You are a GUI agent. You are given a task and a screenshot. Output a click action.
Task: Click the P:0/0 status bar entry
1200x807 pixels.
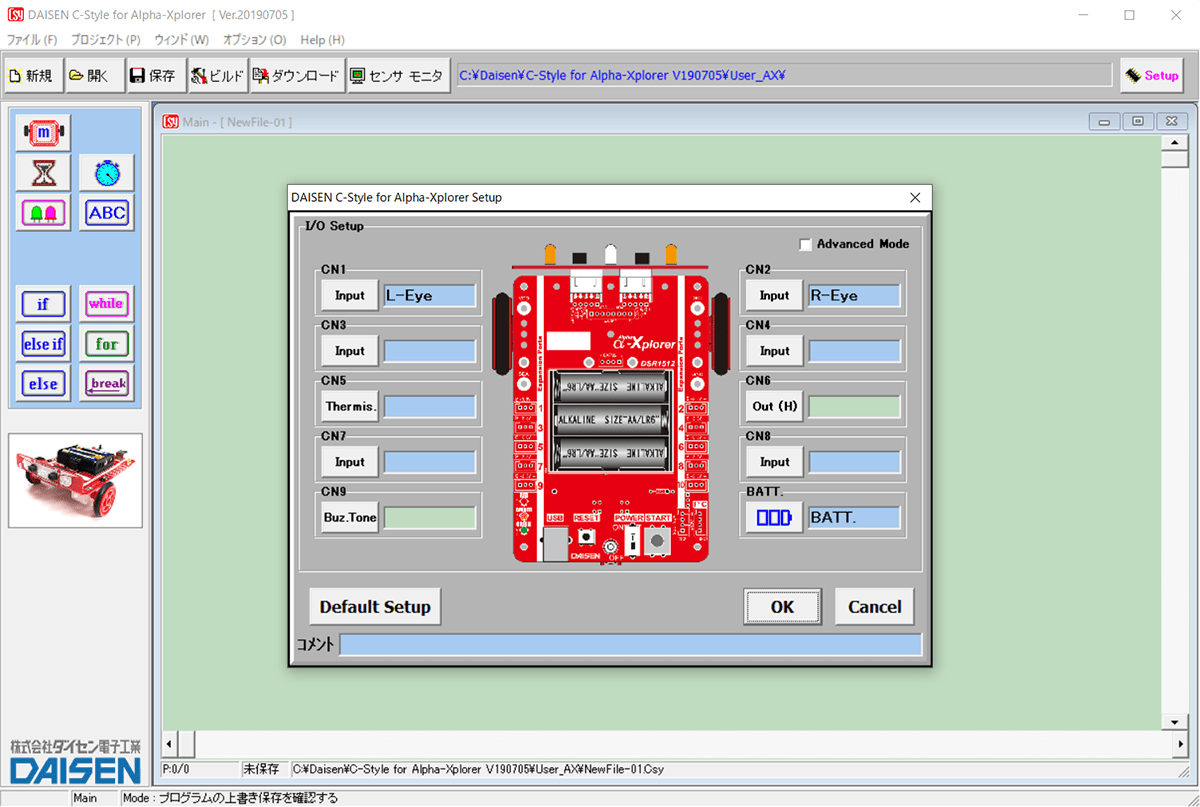200,770
